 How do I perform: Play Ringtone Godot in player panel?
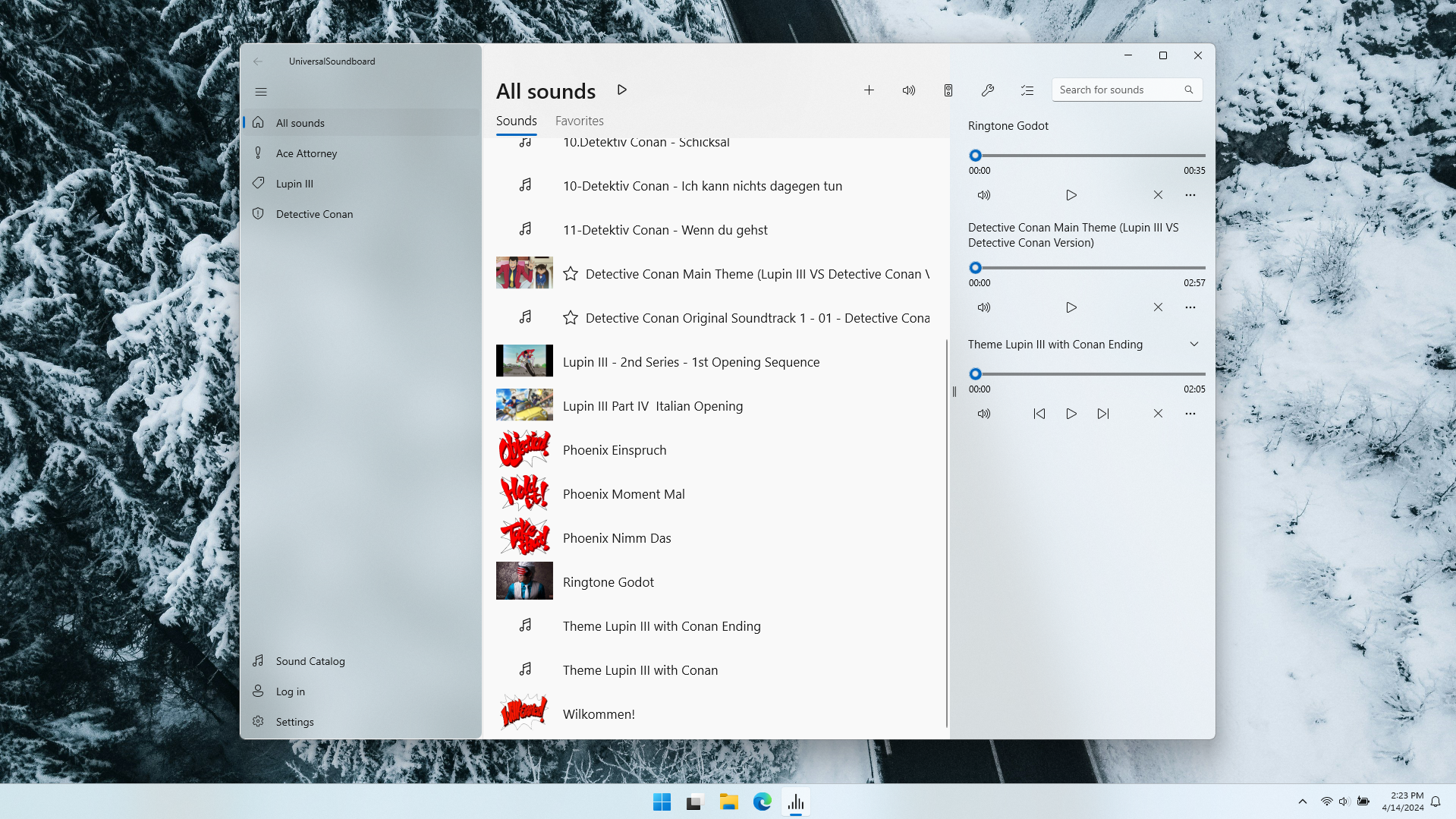coord(1071,195)
